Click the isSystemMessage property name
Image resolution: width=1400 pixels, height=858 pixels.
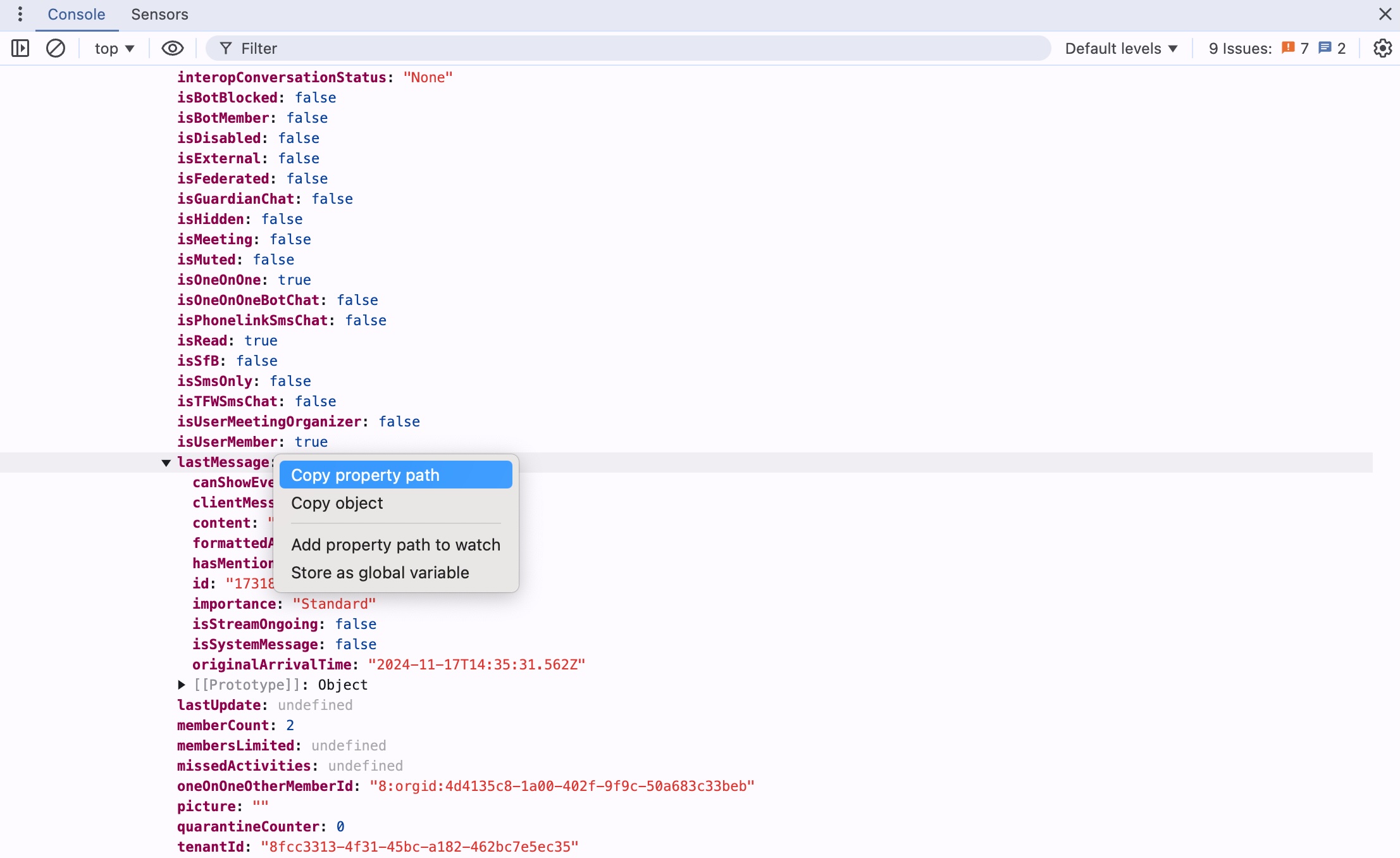pyautogui.click(x=255, y=645)
